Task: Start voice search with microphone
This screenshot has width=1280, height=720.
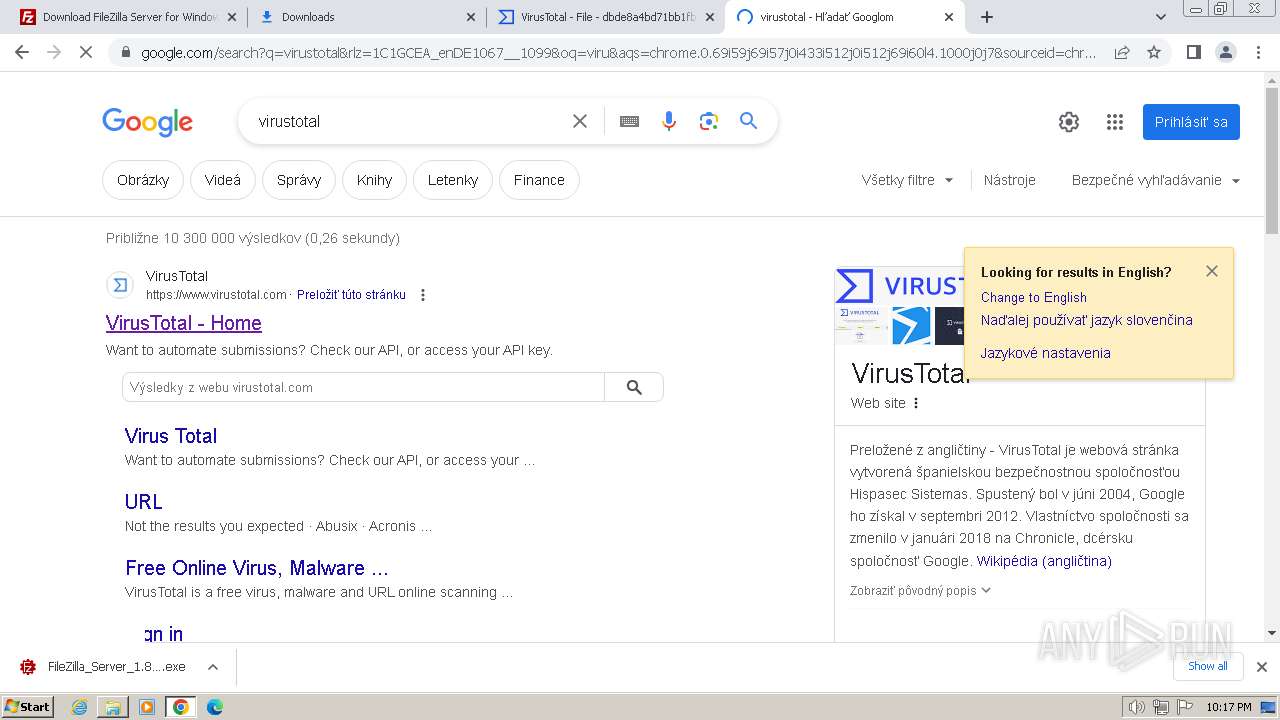Action: pos(669,121)
